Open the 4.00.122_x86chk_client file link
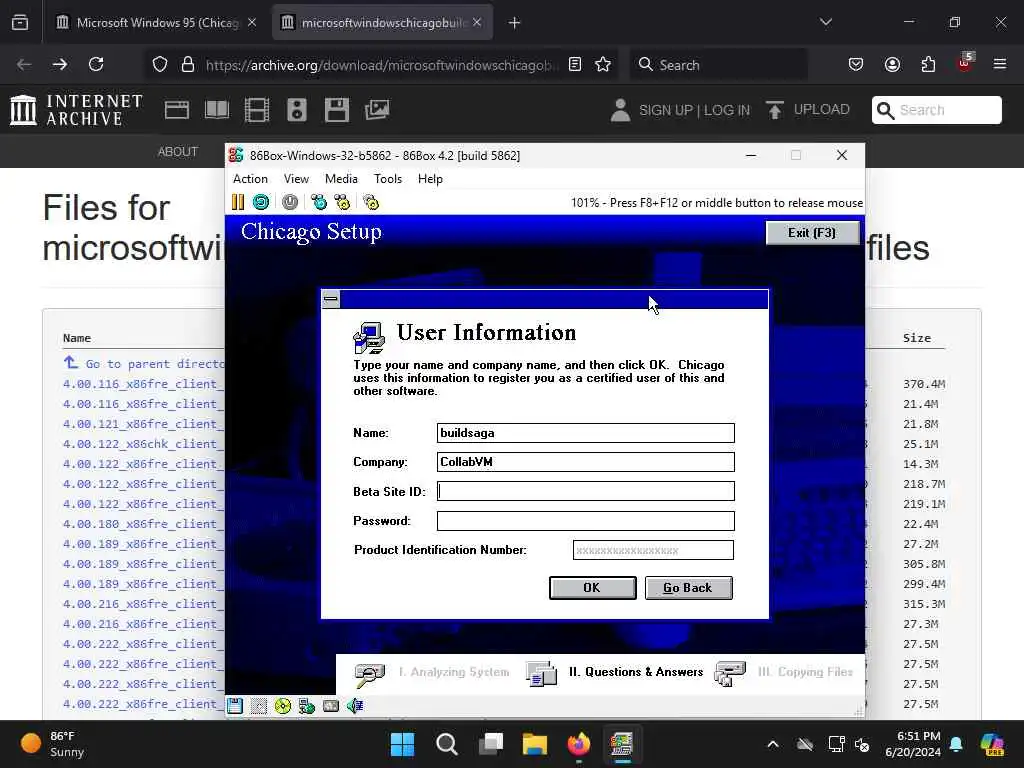The image size is (1024, 768). coord(143,444)
